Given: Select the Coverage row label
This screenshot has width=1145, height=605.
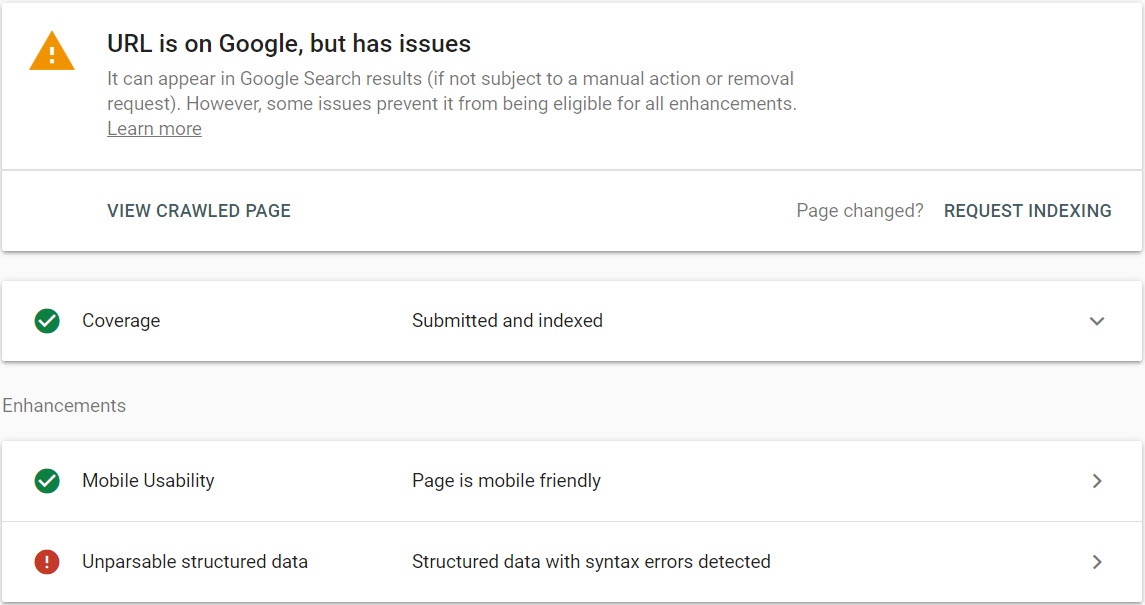Looking at the screenshot, I should (x=121, y=320).
